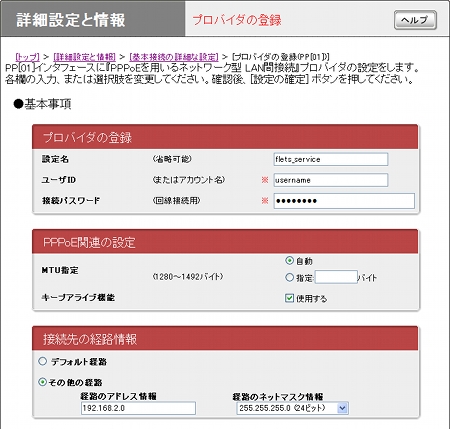Focus the ユーザID field with username
The width and height of the screenshot is (450, 429).
tap(331, 180)
